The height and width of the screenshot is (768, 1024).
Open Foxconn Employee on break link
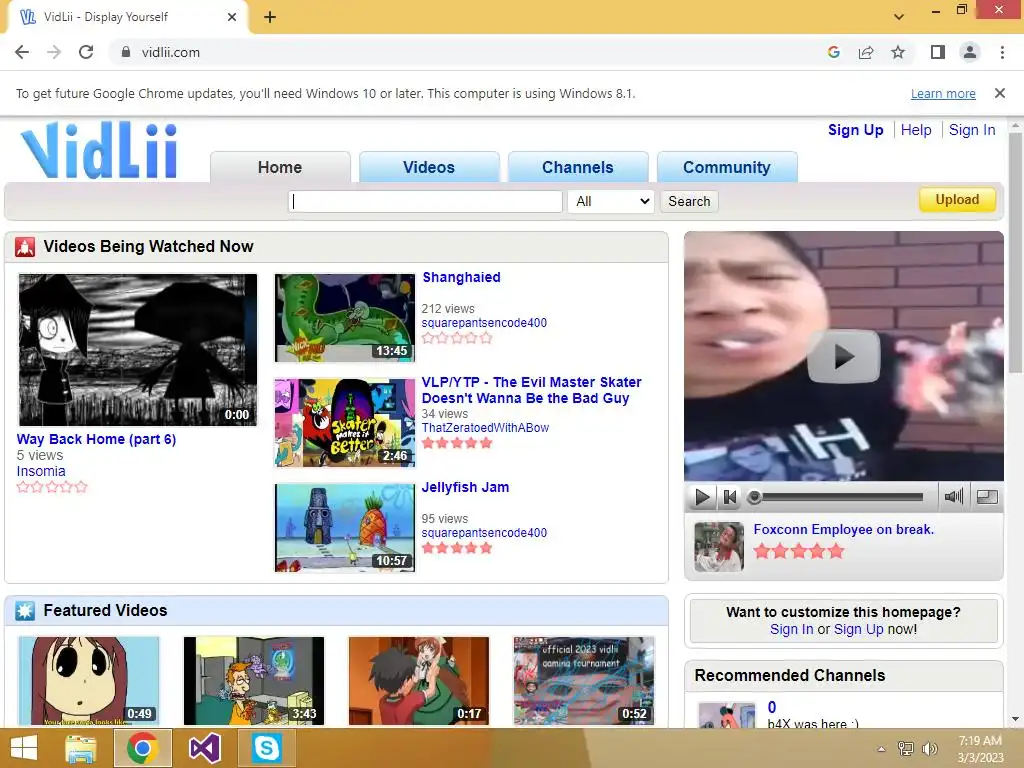tap(844, 530)
